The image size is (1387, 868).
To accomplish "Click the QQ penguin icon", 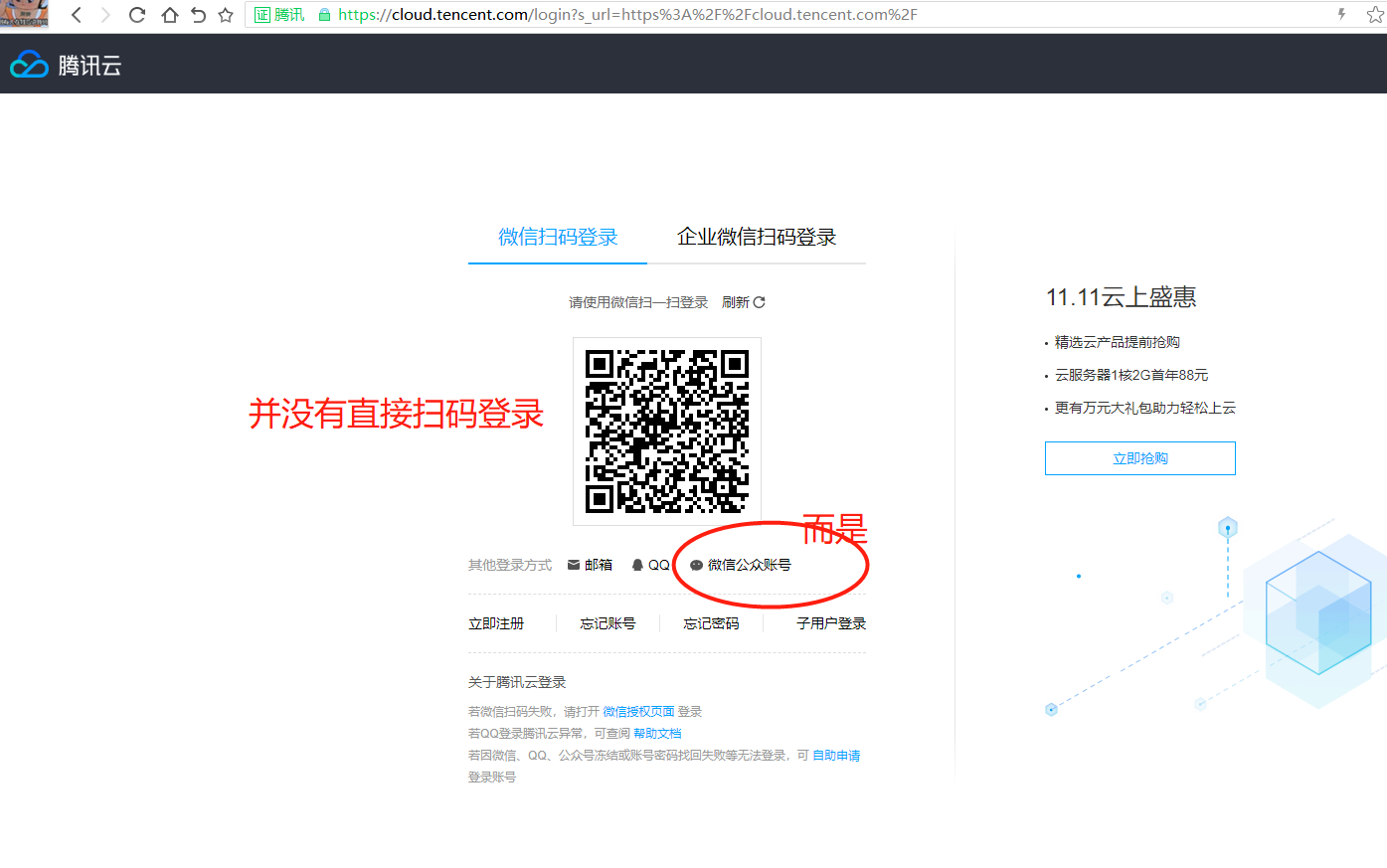I will coord(637,565).
